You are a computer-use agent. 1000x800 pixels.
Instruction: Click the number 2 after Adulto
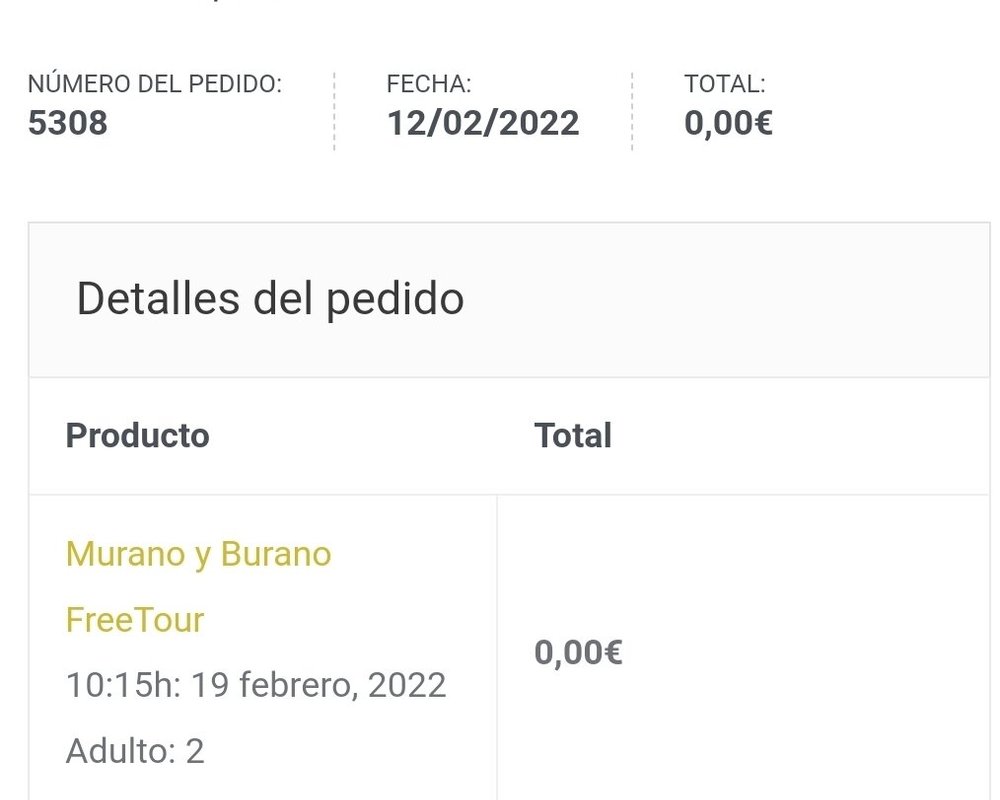point(195,750)
